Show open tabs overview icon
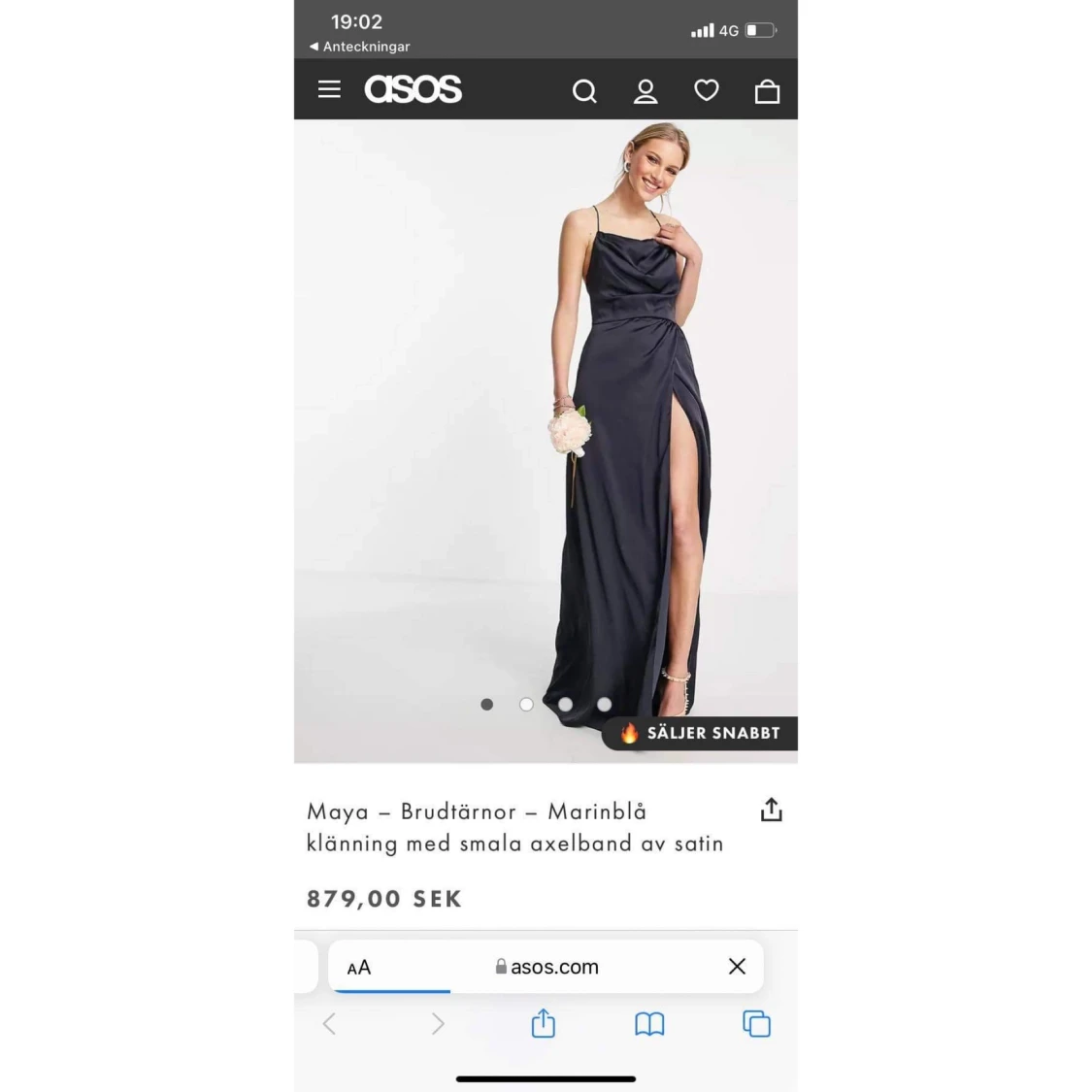The width and height of the screenshot is (1092, 1092). (x=757, y=1024)
